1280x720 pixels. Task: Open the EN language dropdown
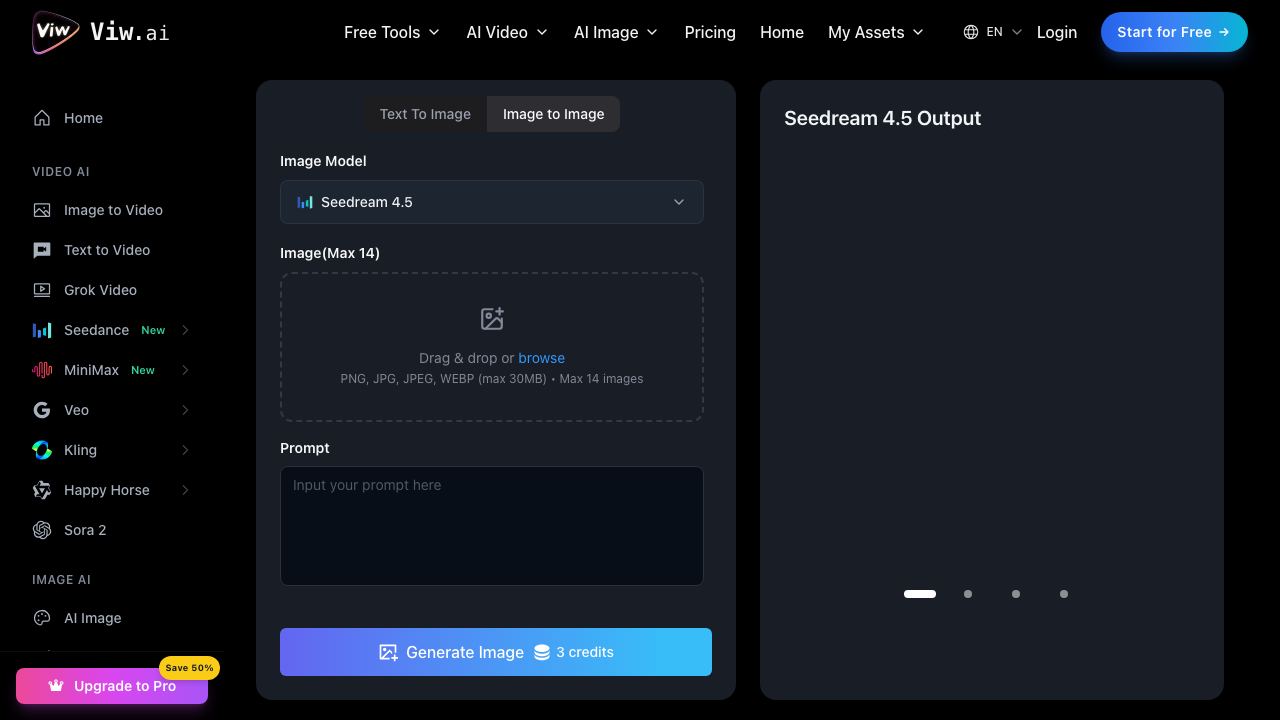993,32
